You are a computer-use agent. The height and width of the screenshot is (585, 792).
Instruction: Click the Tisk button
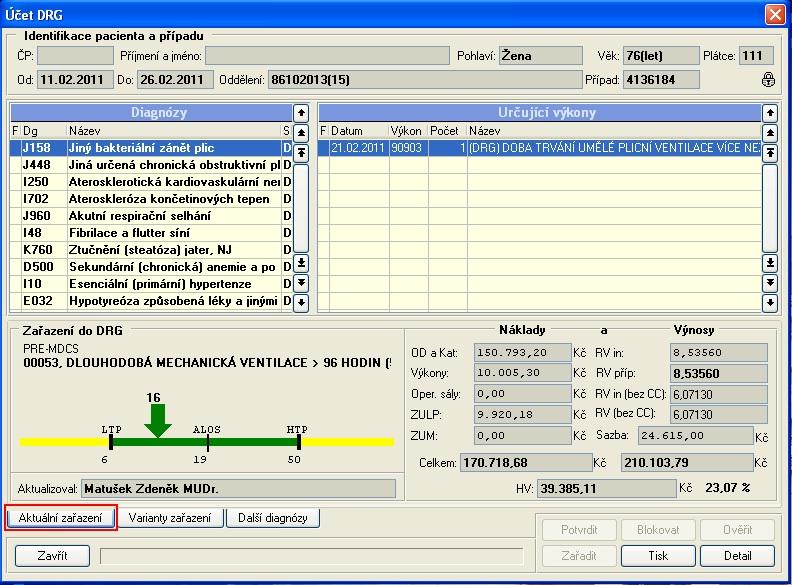pos(658,556)
